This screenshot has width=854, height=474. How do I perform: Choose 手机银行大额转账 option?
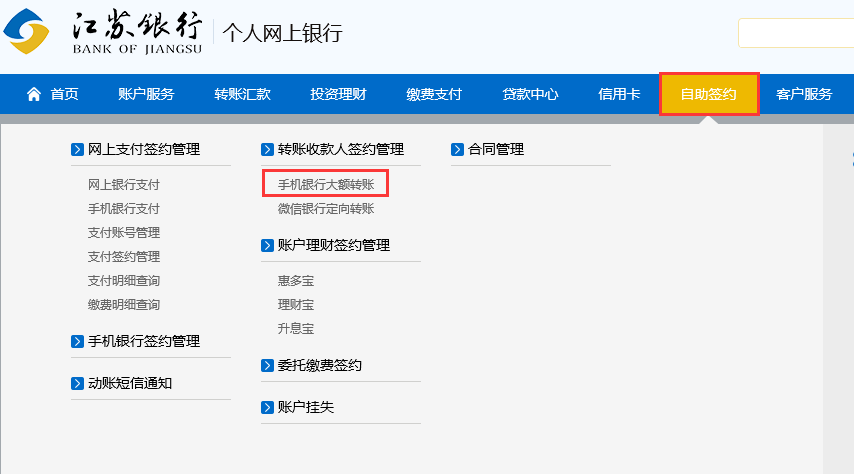tap(326, 185)
